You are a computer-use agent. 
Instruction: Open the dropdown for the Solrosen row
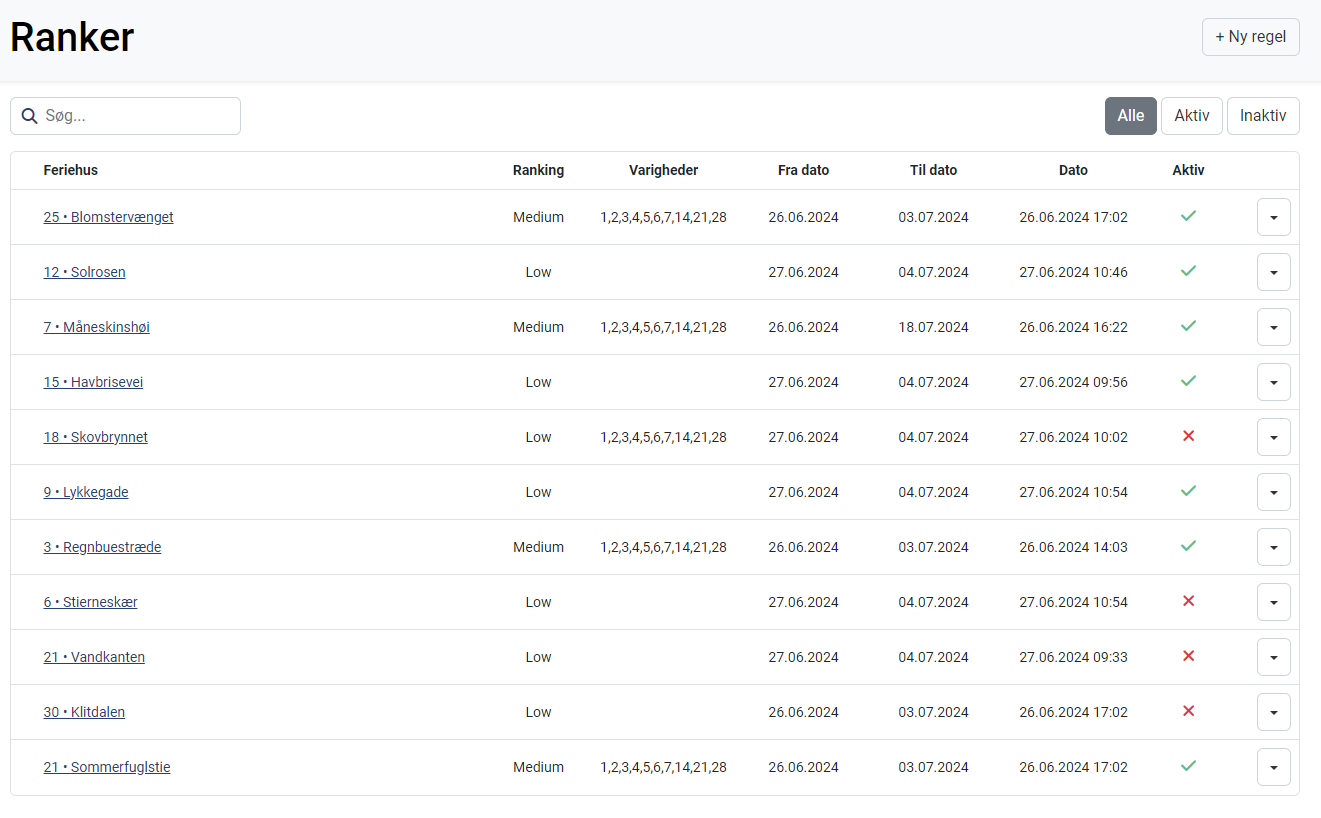(1273, 272)
